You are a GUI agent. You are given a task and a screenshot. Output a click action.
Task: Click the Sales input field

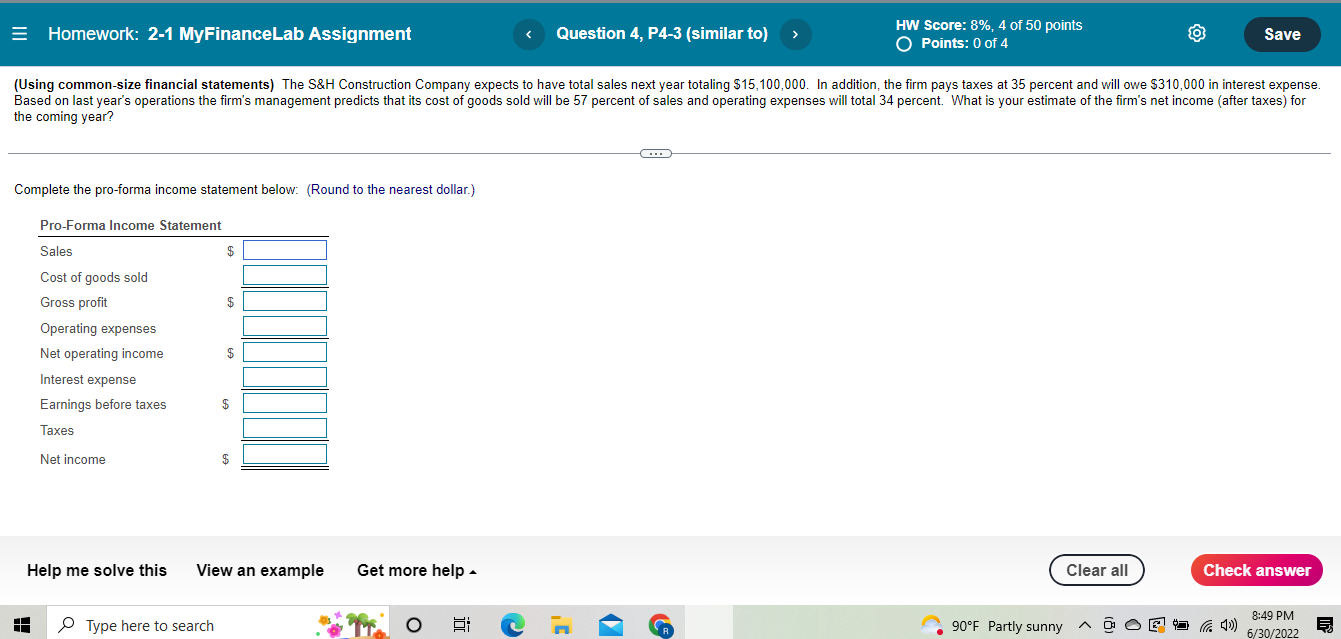coord(284,249)
